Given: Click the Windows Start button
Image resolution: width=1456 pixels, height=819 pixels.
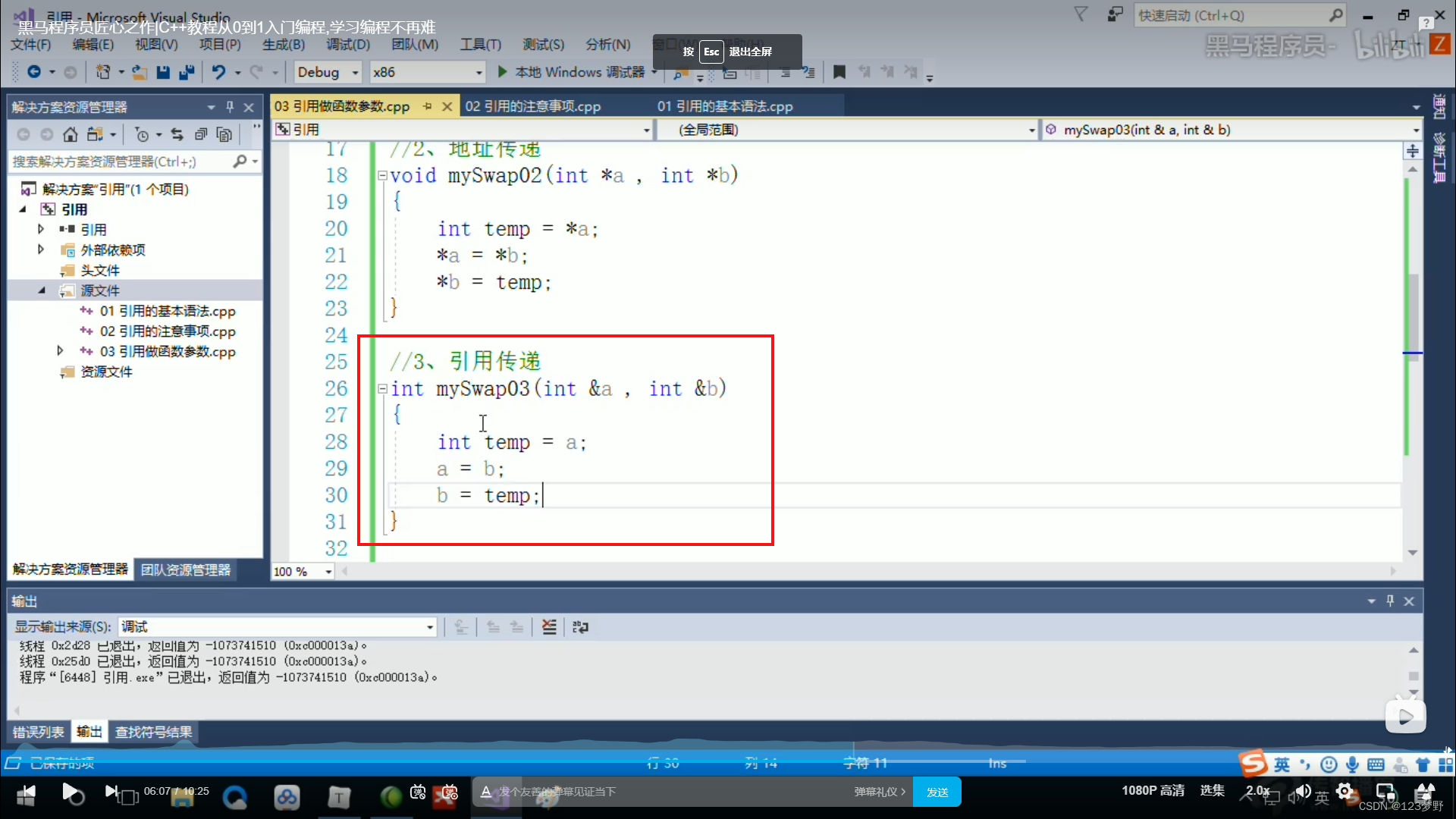Looking at the screenshot, I should [x=26, y=795].
